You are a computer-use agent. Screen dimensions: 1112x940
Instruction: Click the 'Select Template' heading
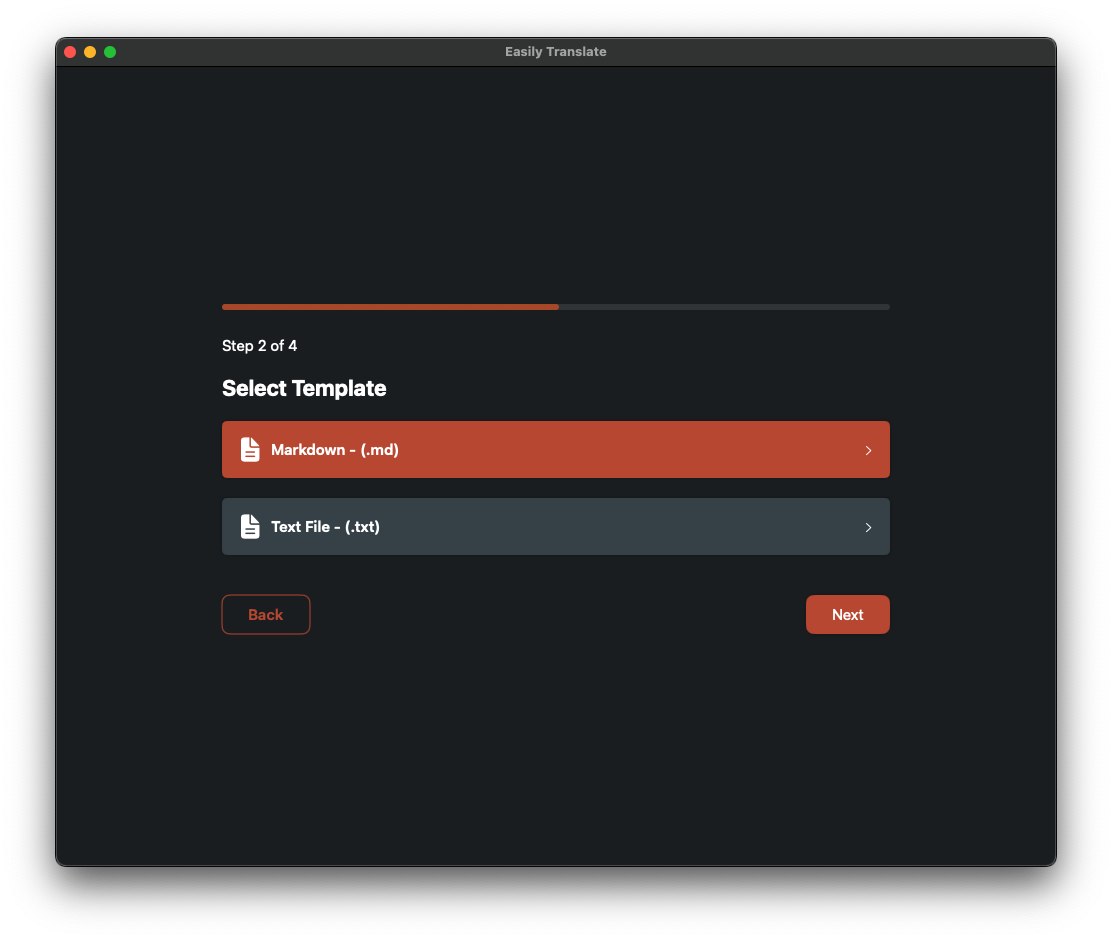pos(304,388)
